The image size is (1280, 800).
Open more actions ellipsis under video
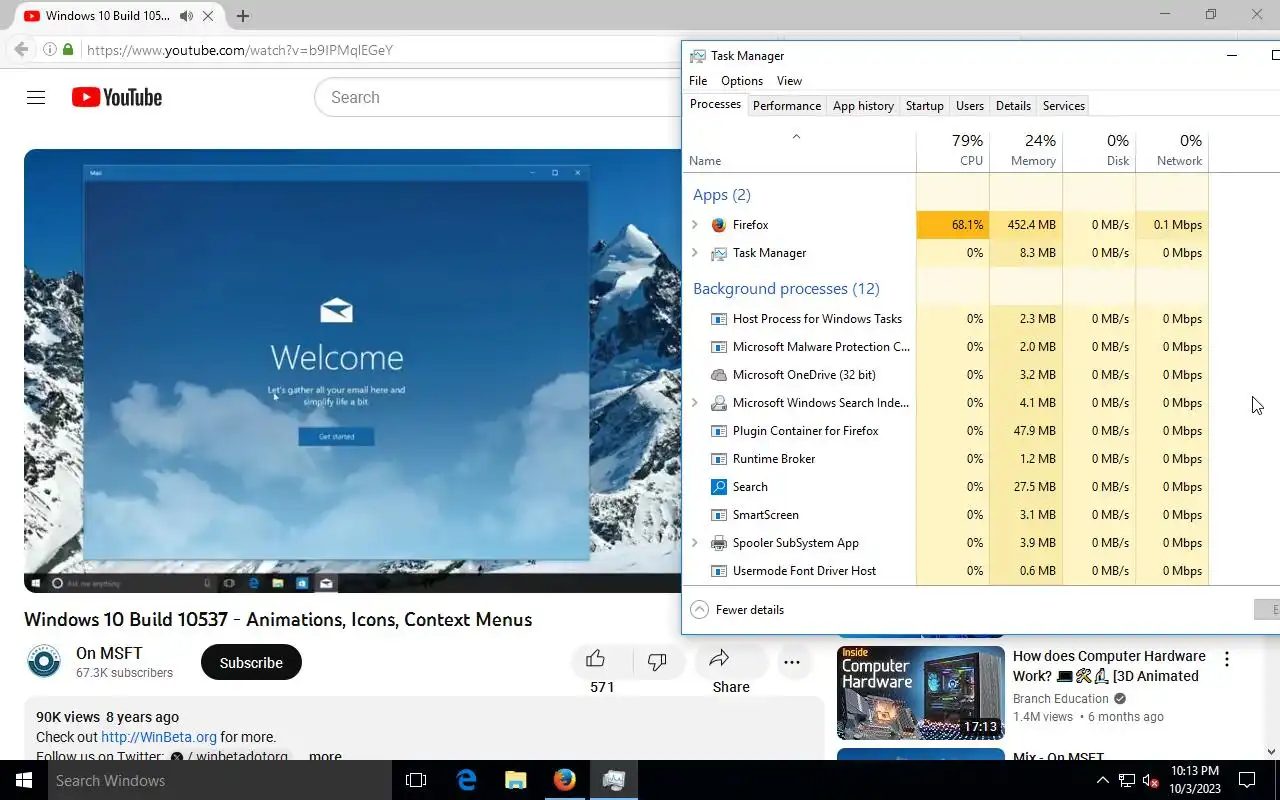pos(792,662)
